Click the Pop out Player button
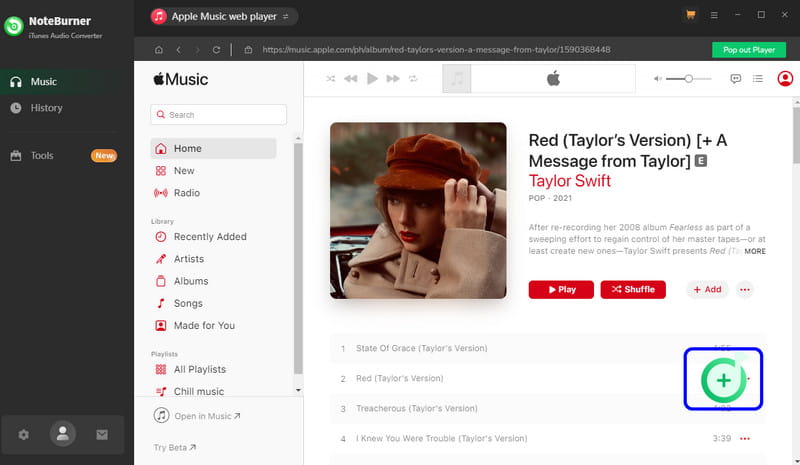Viewport: 800px width, 465px height. click(x=748, y=50)
